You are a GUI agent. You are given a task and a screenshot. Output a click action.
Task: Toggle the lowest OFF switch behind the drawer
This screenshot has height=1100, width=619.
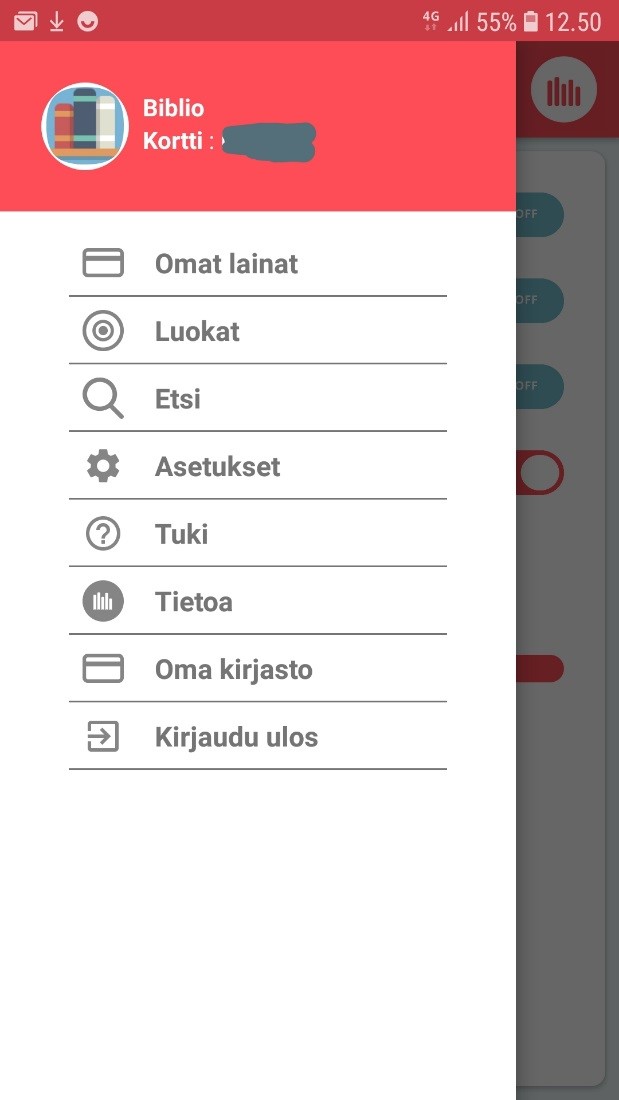tap(540, 386)
